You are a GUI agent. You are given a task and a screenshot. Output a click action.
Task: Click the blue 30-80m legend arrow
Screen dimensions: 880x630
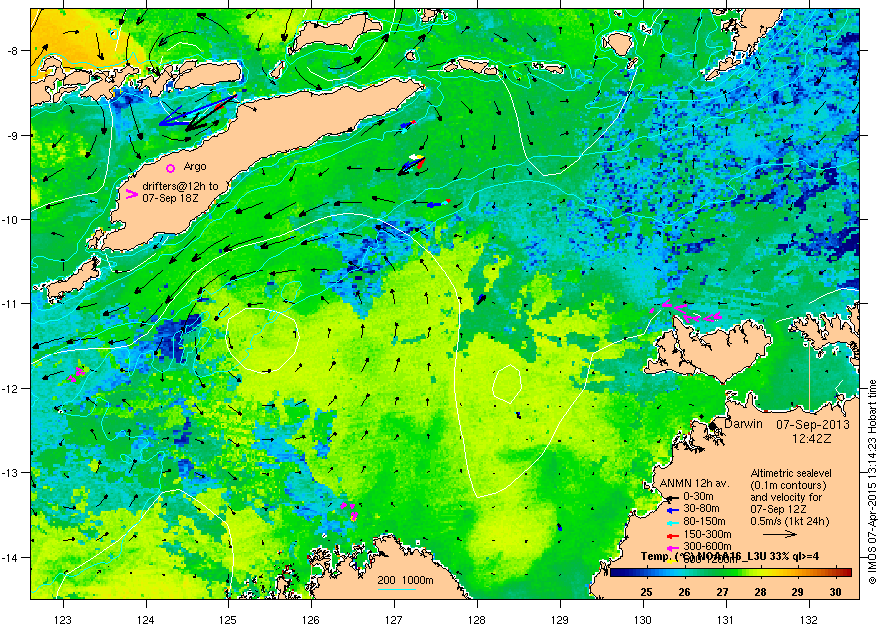coord(672,510)
